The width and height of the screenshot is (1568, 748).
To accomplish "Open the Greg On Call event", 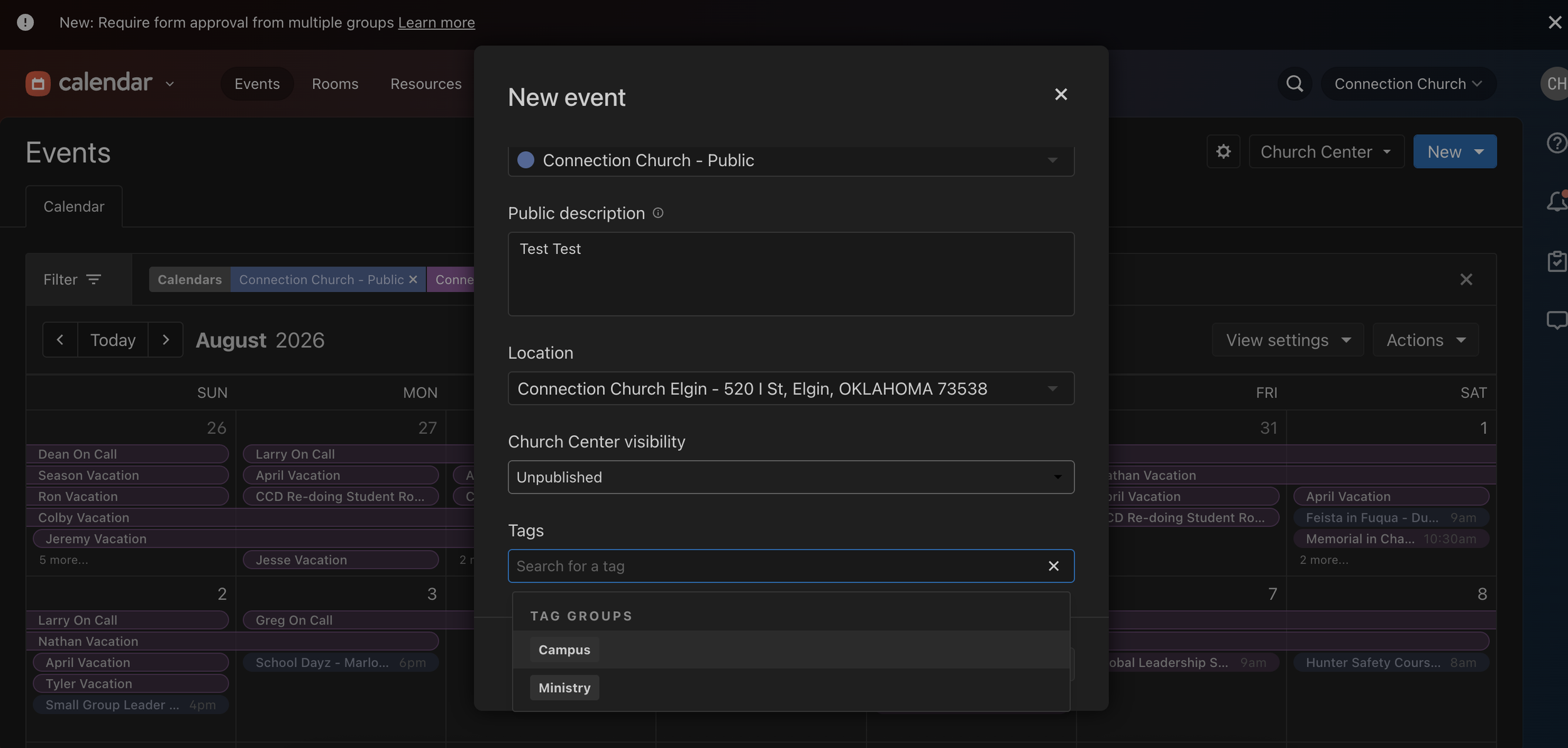I will click(359, 620).
